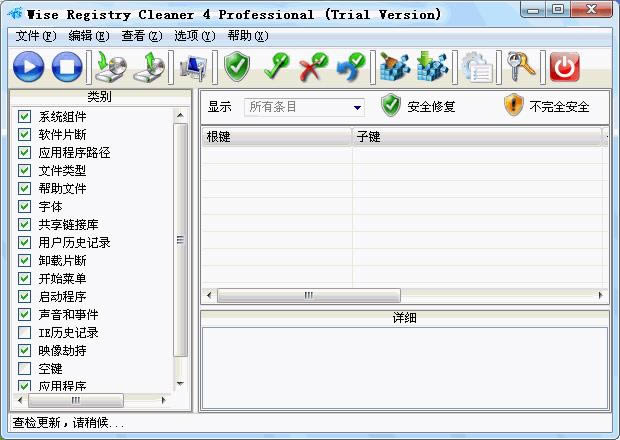Toggle 文件类型 checkbox

pyautogui.click(x=25, y=170)
